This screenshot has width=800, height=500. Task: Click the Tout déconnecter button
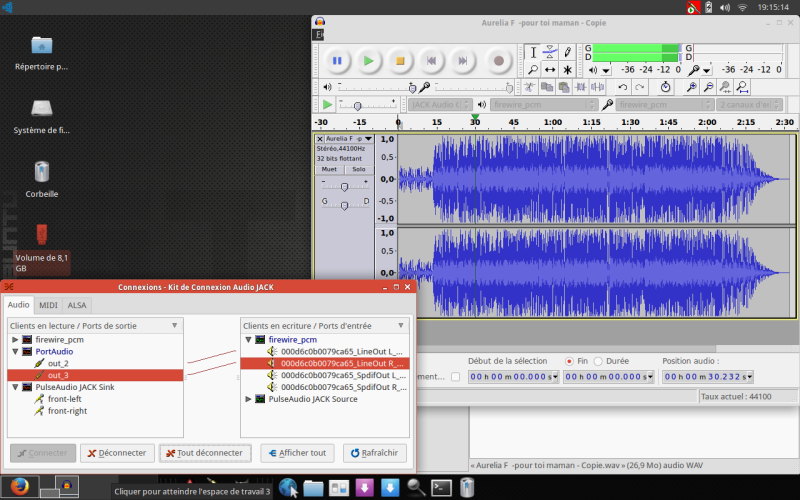[x=205, y=453]
